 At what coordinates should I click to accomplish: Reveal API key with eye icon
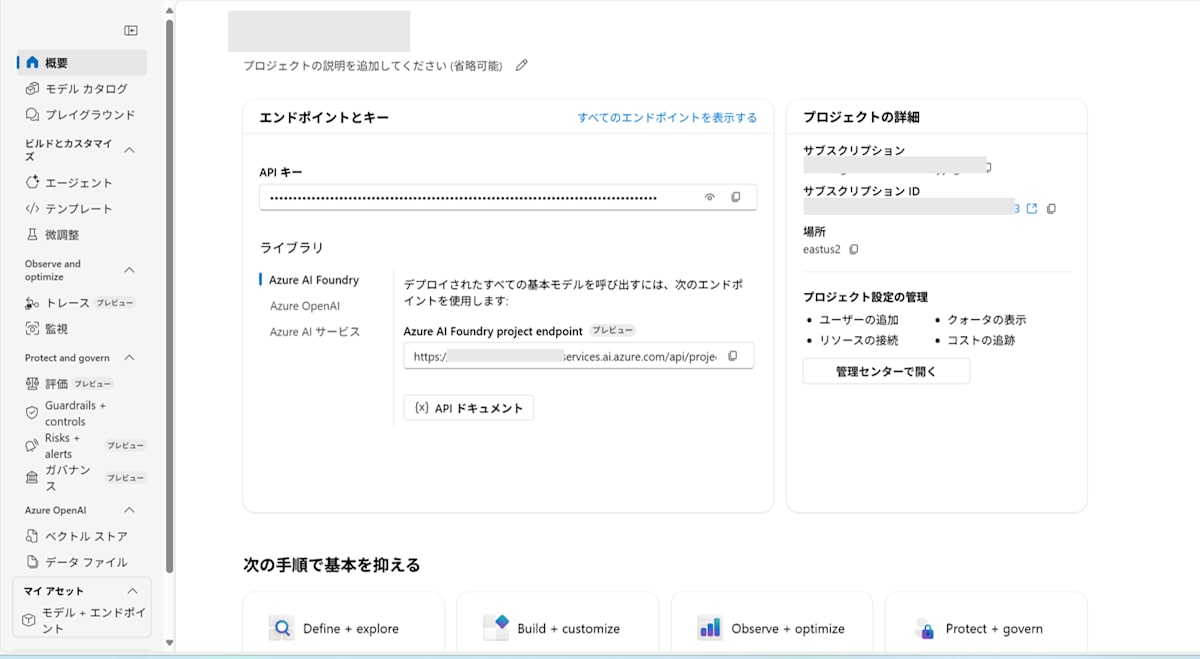click(x=710, y=198)
